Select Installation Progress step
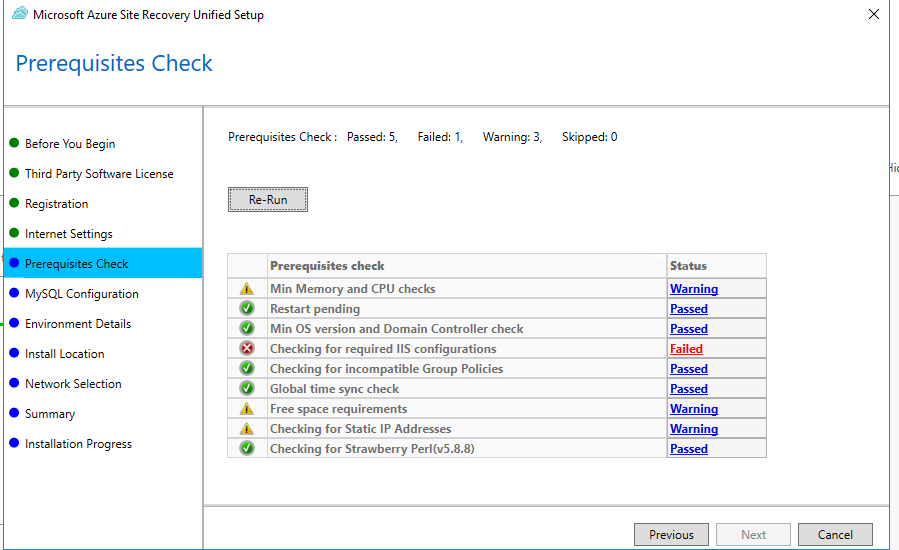 [79, 444]
